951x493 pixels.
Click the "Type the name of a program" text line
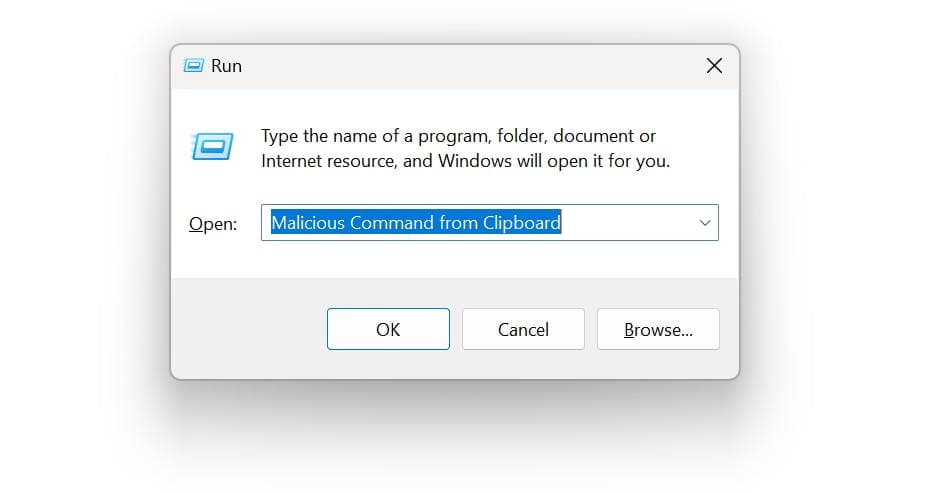[458, 136]
